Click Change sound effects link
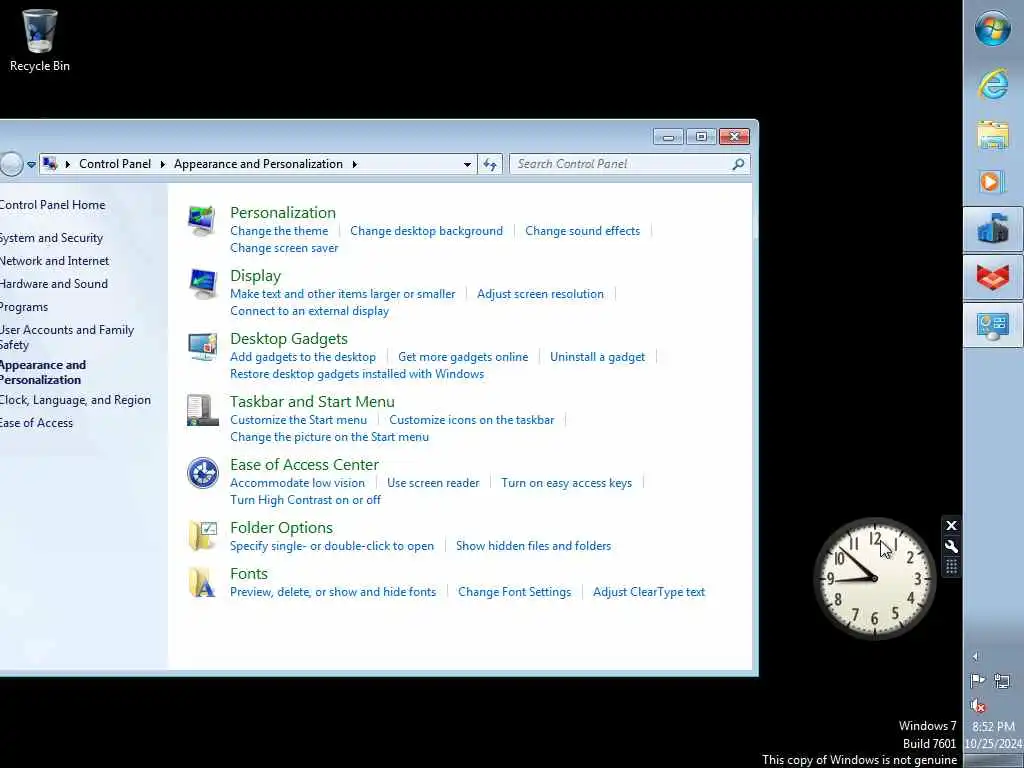This screenshot has height=768, width=1024. (583, 231)
